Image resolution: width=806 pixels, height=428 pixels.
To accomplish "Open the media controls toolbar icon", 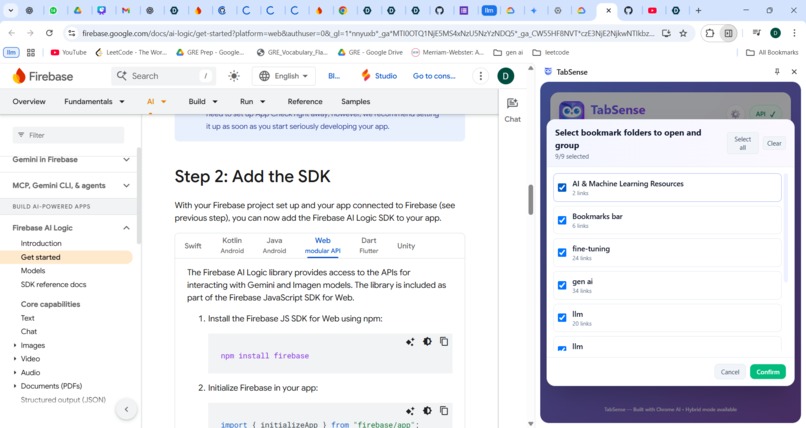I will pos(756,33).
